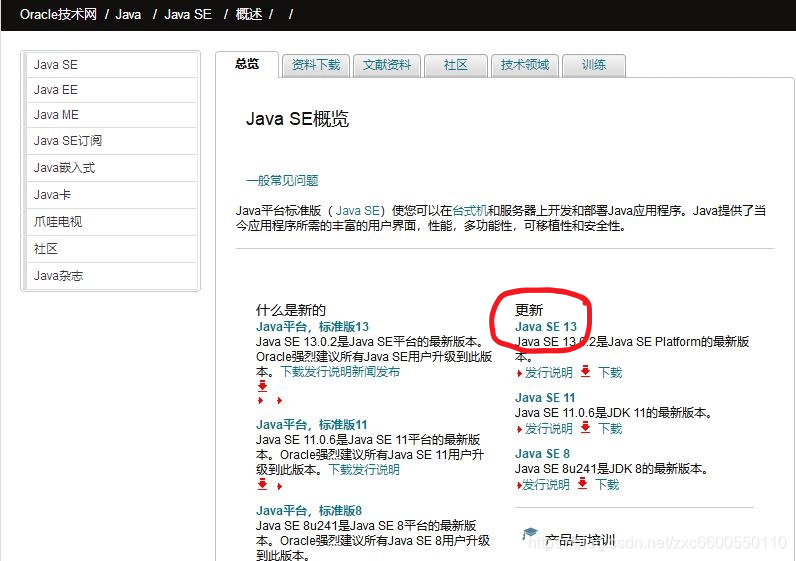This screenshot has width=796, height=561.
Task: Open the Java SE 11 update link
Action: click(545, 398)
